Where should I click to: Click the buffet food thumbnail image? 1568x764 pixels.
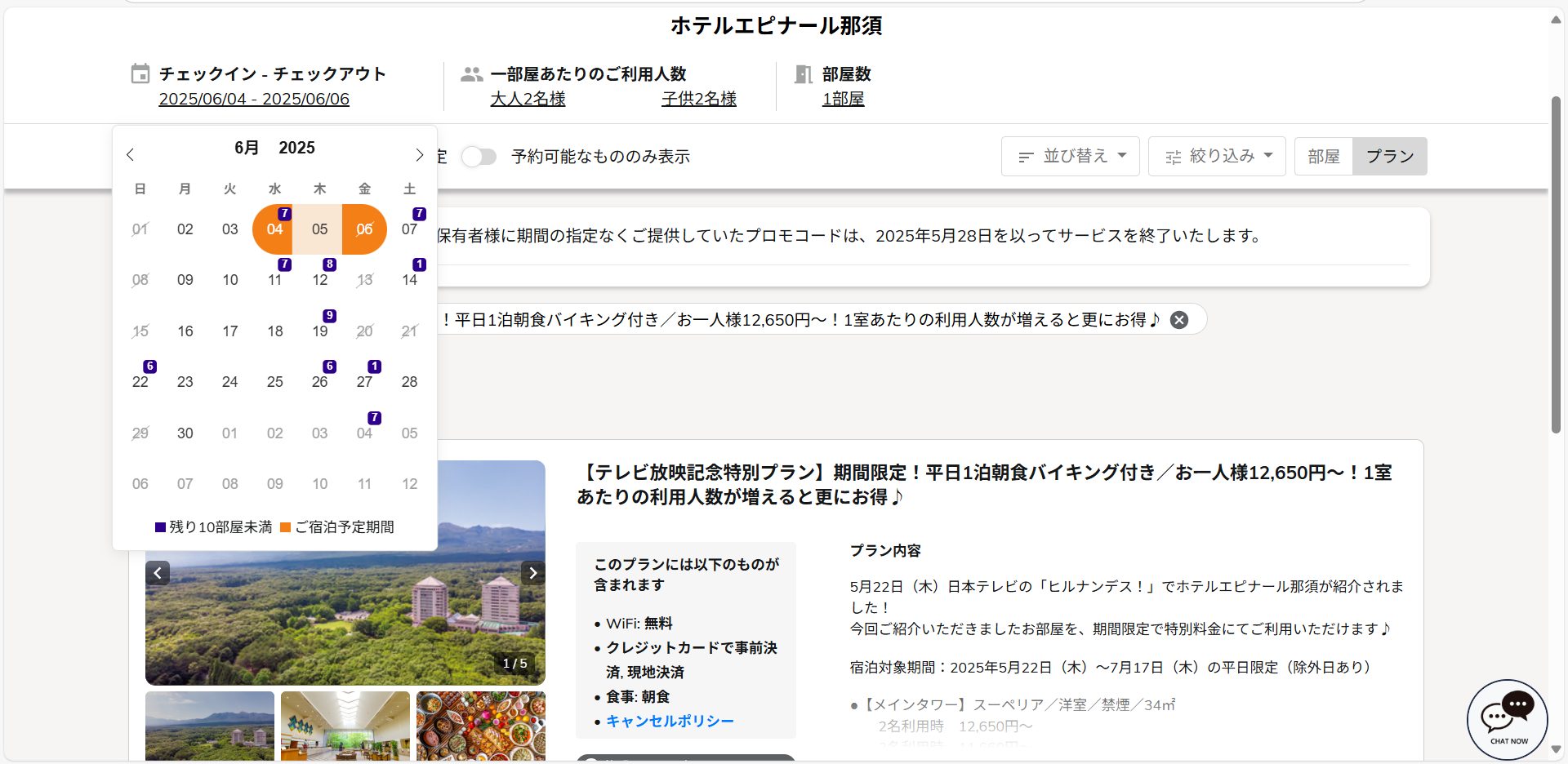(480, 726)
